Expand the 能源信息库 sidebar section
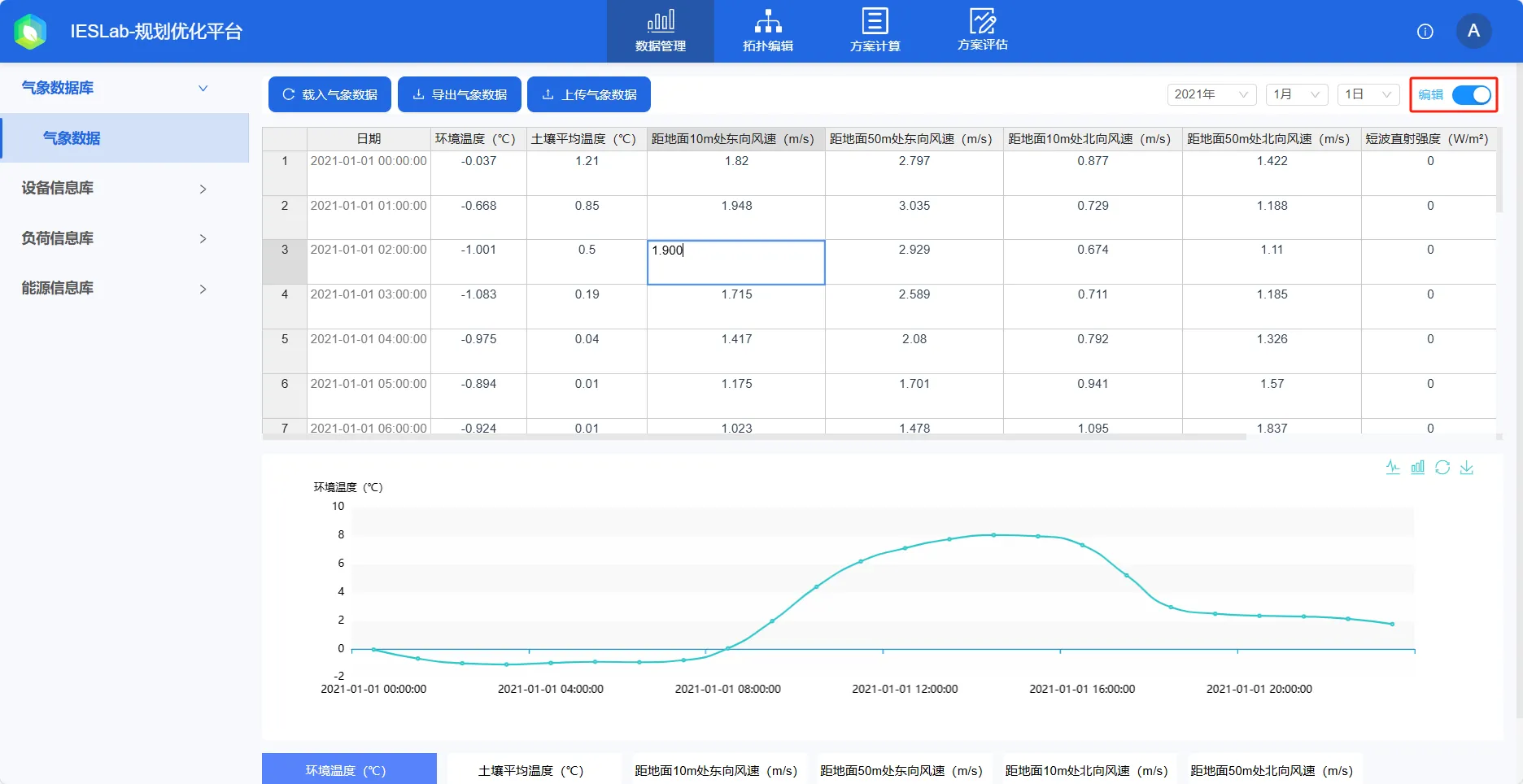 pos(124,288)
